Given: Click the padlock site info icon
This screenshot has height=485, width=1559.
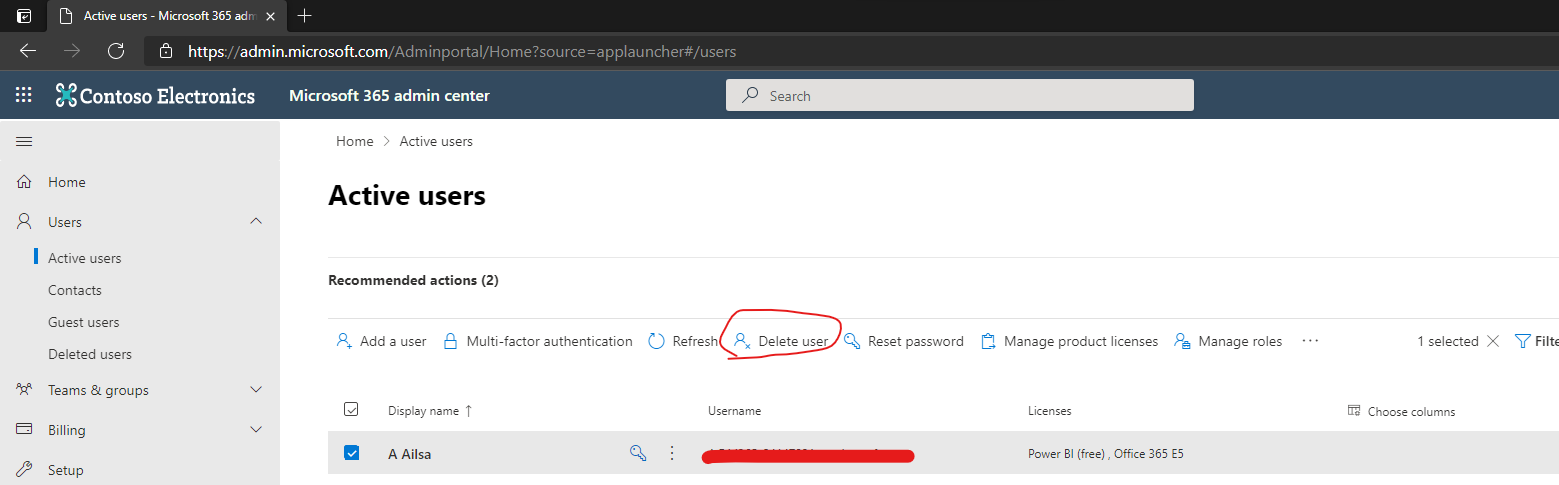Looking at the screenshot, I should pos(166,51).
